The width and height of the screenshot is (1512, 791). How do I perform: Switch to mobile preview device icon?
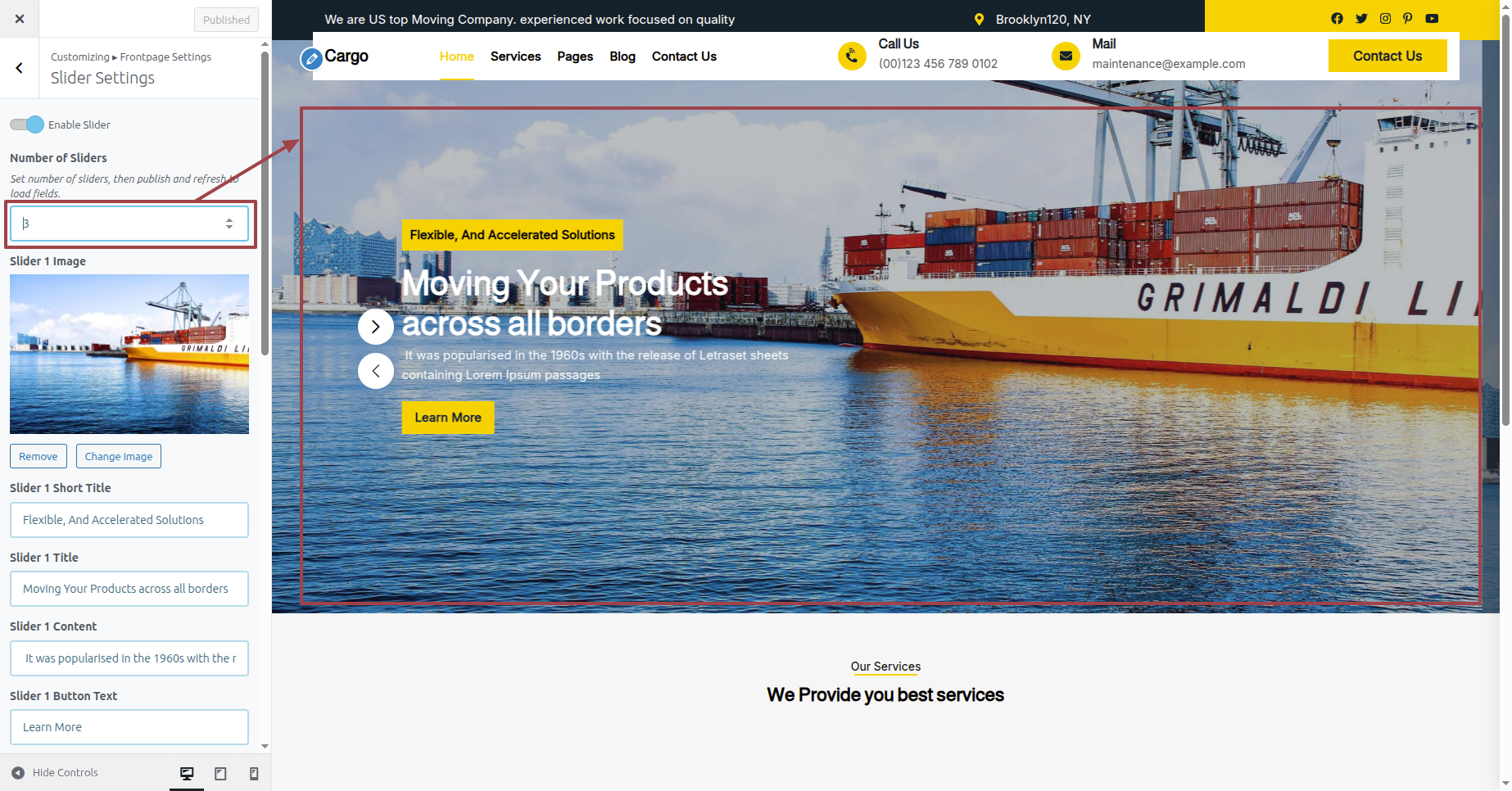click(254, 774)
